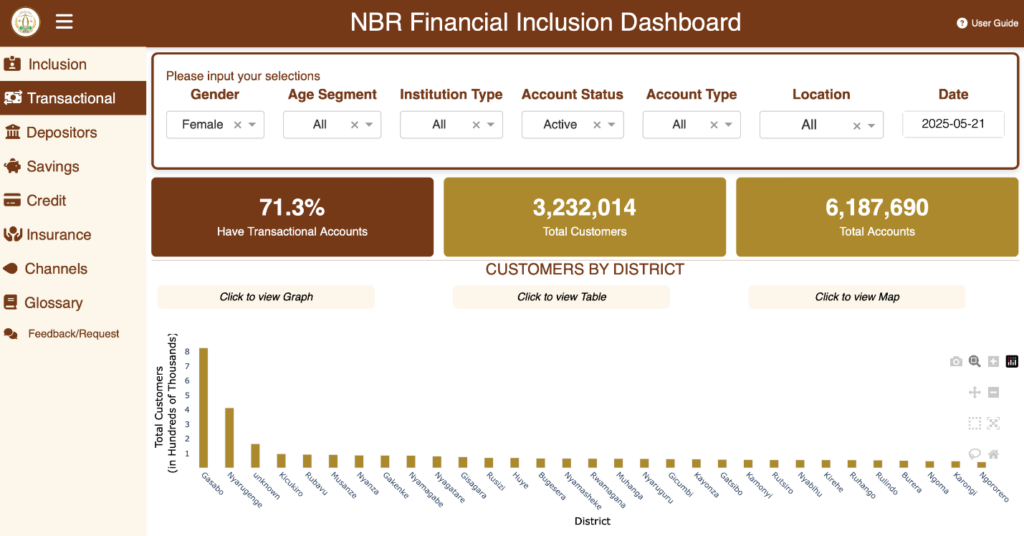Open the Plotly logo icon

[1012, 362]
